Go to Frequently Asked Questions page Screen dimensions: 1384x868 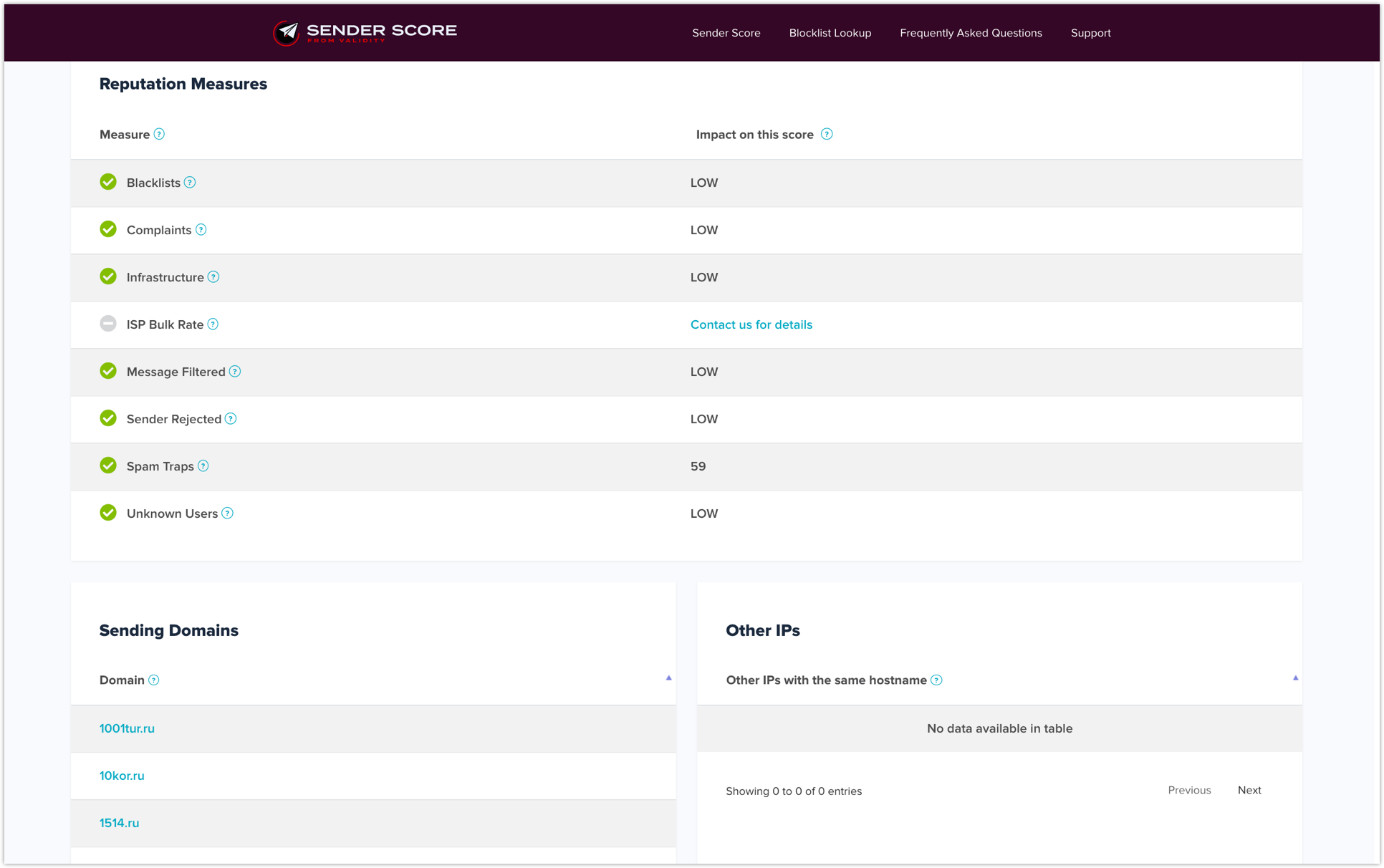tap(971, 33)
